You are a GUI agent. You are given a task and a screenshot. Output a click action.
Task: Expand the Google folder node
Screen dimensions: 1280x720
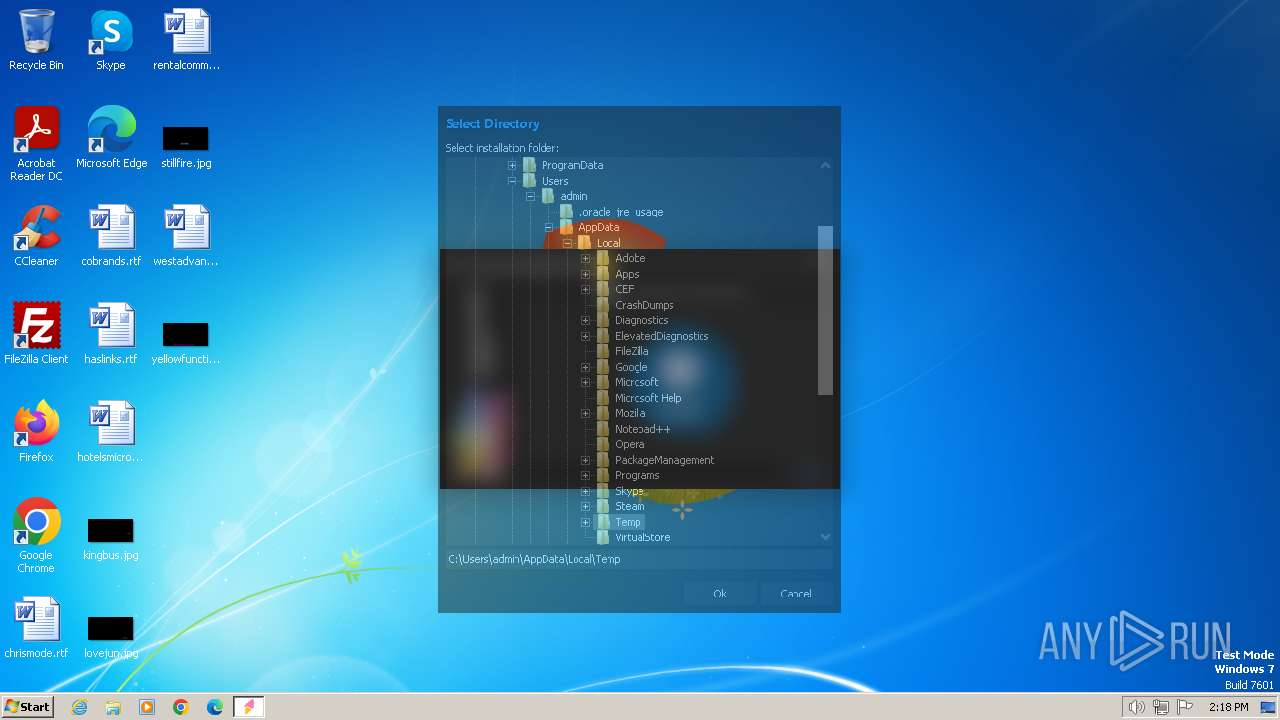(586, 367)
